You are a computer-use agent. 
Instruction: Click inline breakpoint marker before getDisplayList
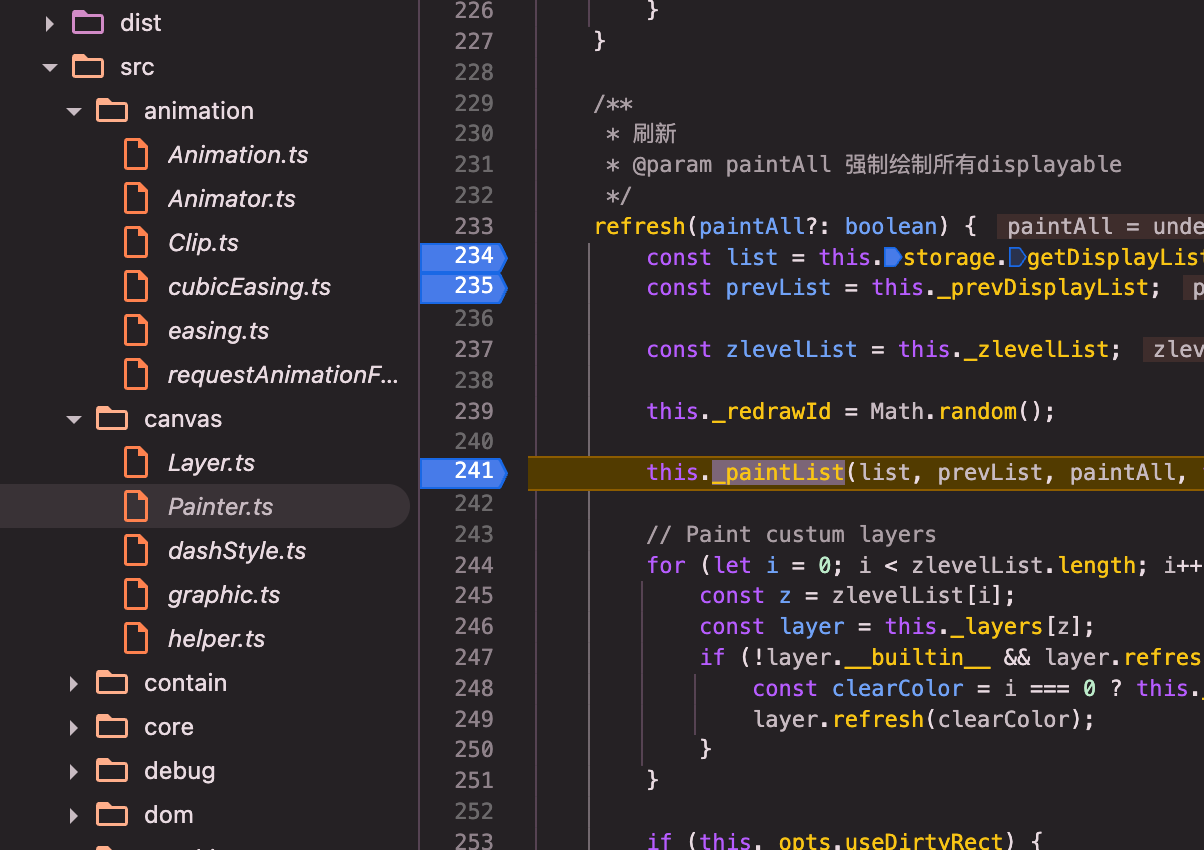[x=1017, y=258]
